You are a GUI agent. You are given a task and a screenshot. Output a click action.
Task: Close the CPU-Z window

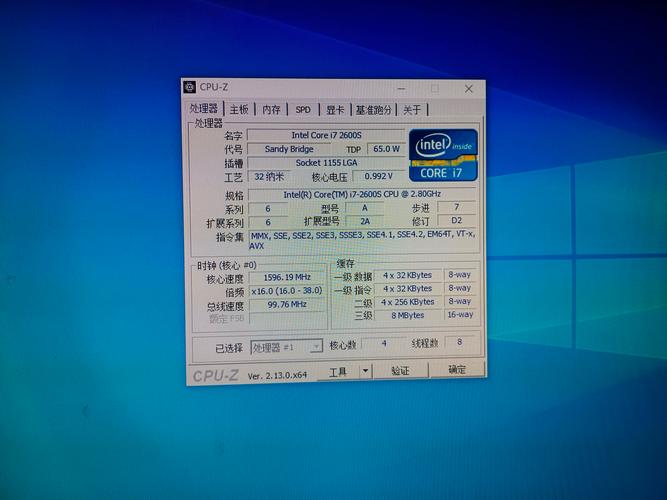pyautogui.click(x=468, y=89)
